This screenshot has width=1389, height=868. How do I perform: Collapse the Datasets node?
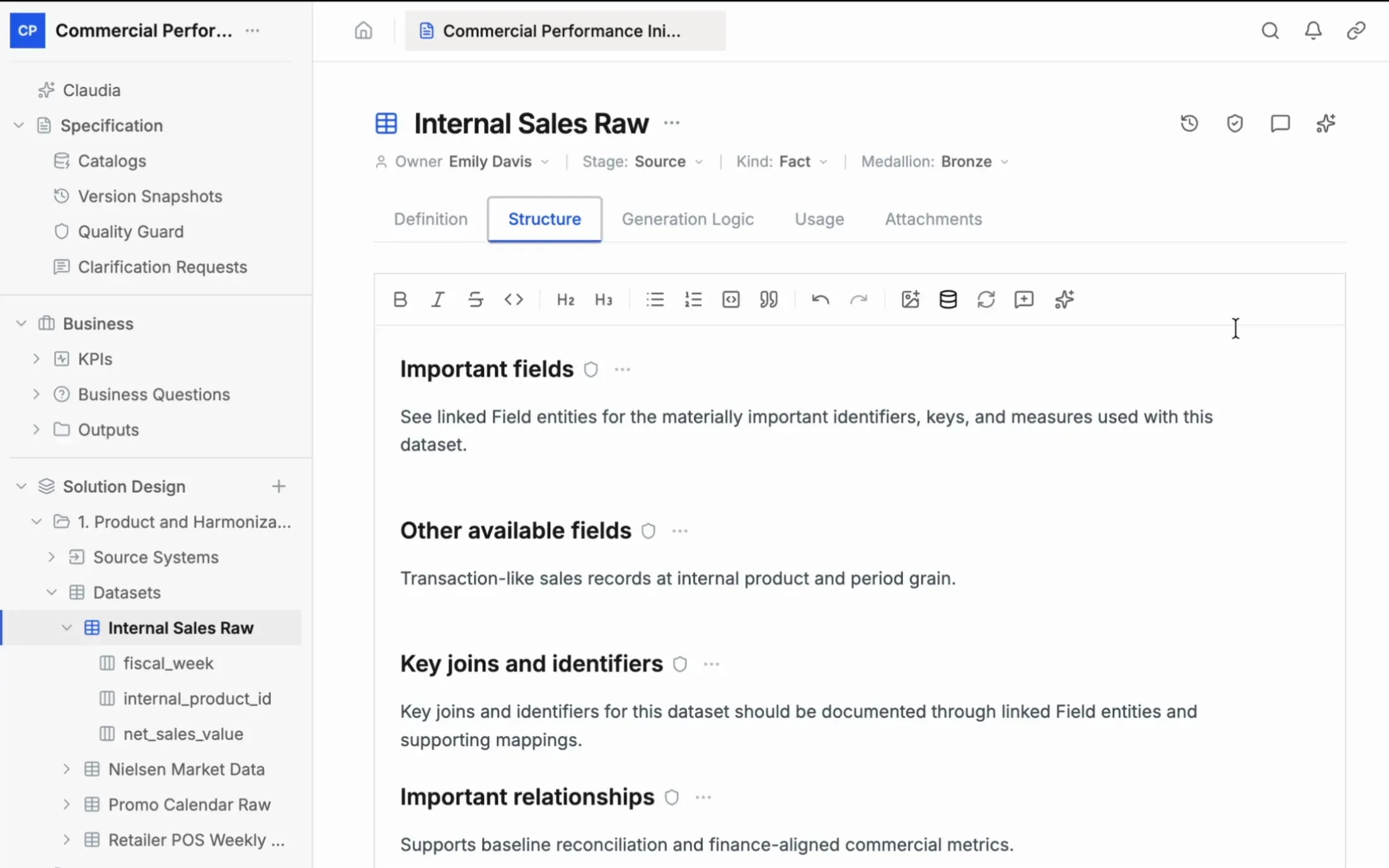pos(51,592)
